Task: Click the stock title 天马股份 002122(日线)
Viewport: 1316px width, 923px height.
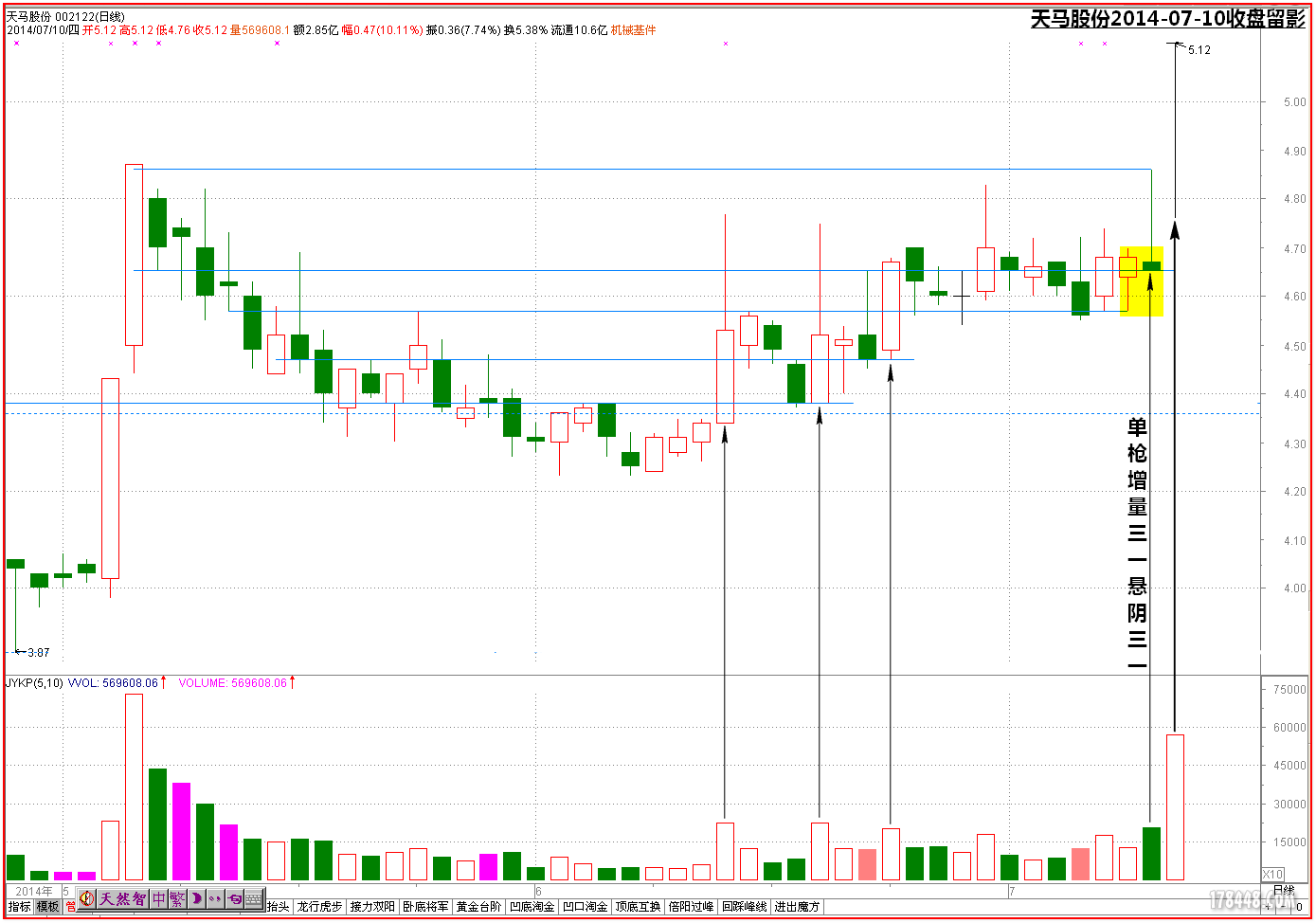Action: [x=65, y=16]
